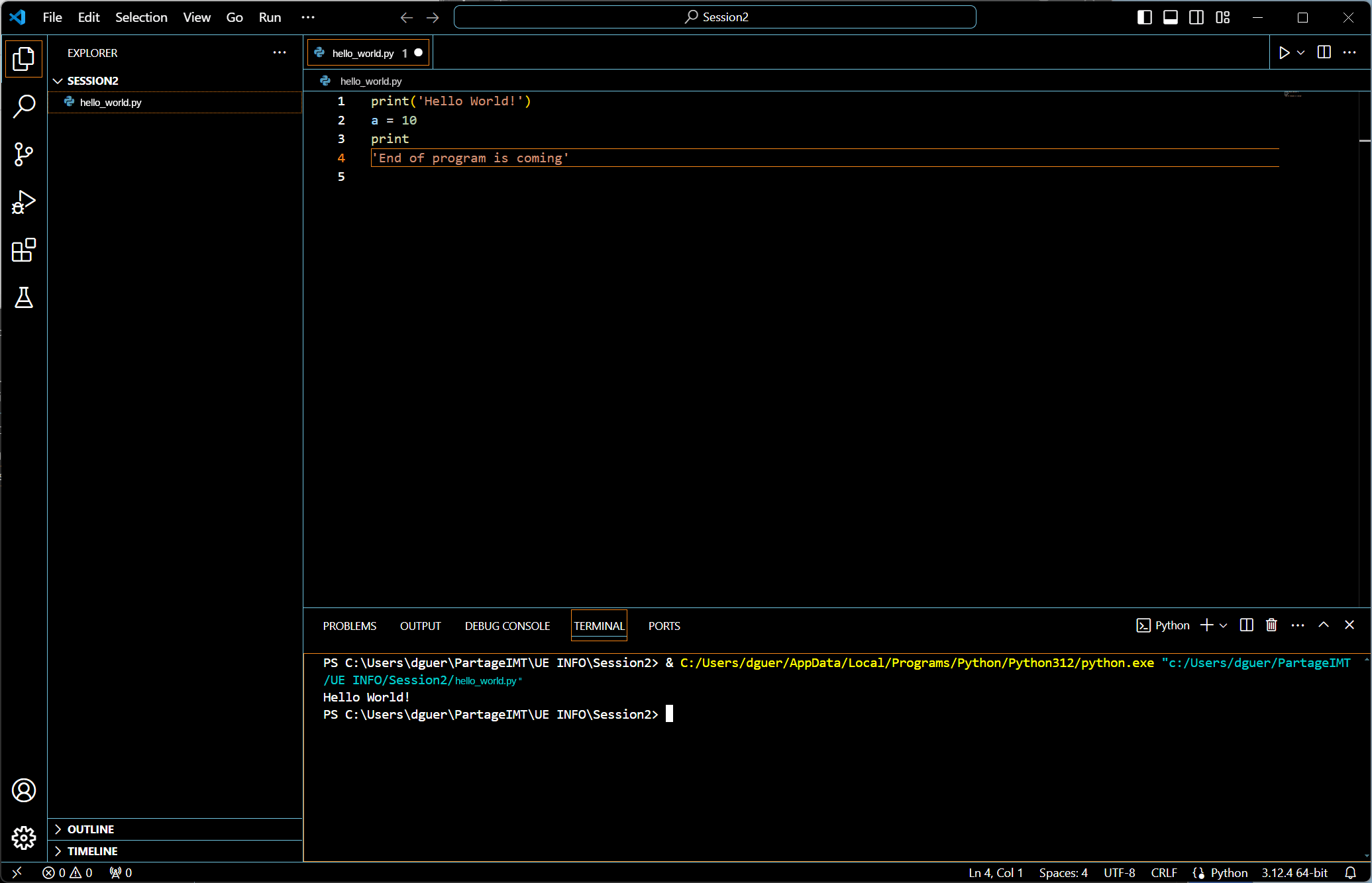Open the Extensions view
The image size is (1372, 883).
(24, 250)
